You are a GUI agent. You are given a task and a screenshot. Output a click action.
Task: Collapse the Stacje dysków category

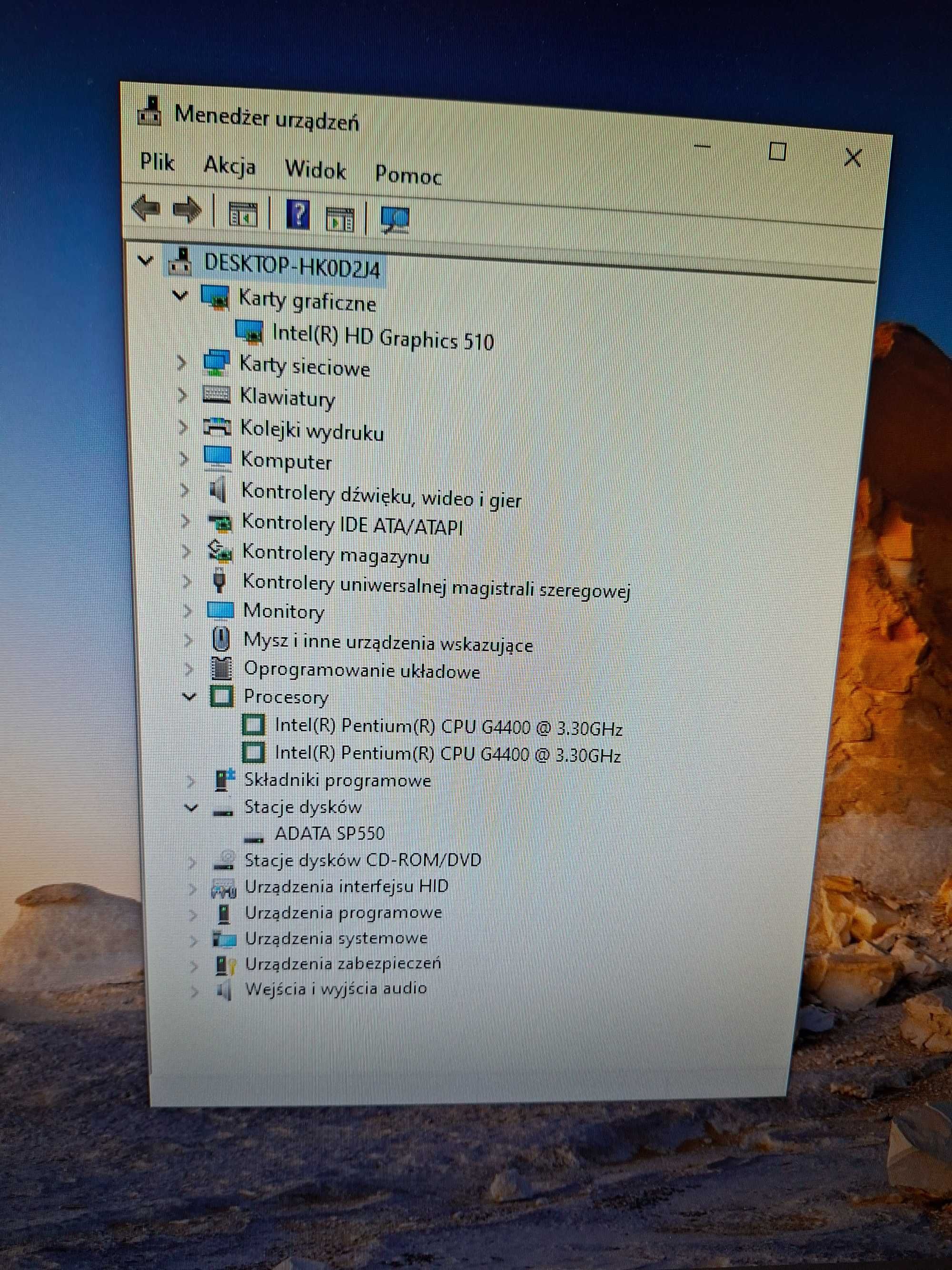coord(191,807)
